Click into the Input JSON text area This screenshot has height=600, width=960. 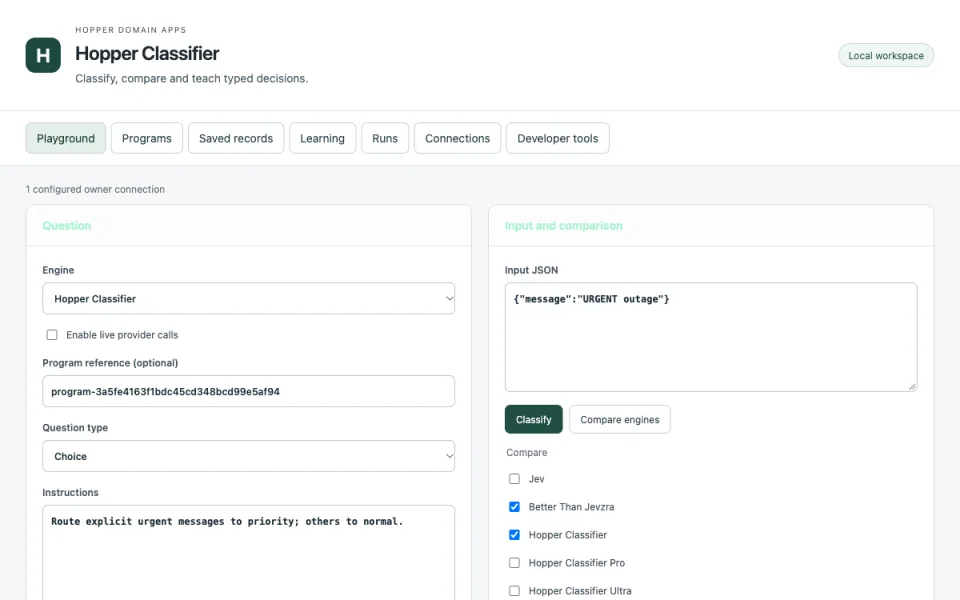pyautogui.click(x=711, y=337)
